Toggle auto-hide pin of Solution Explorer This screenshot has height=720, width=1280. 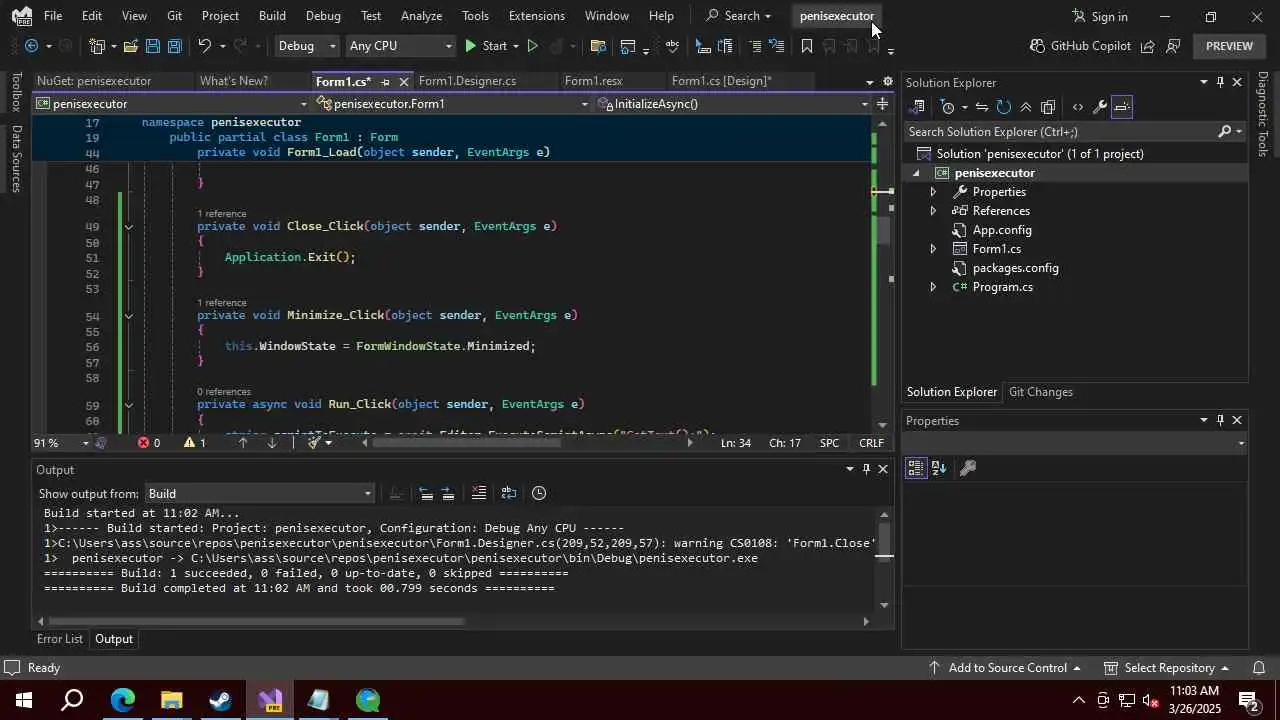[1220, 83]
